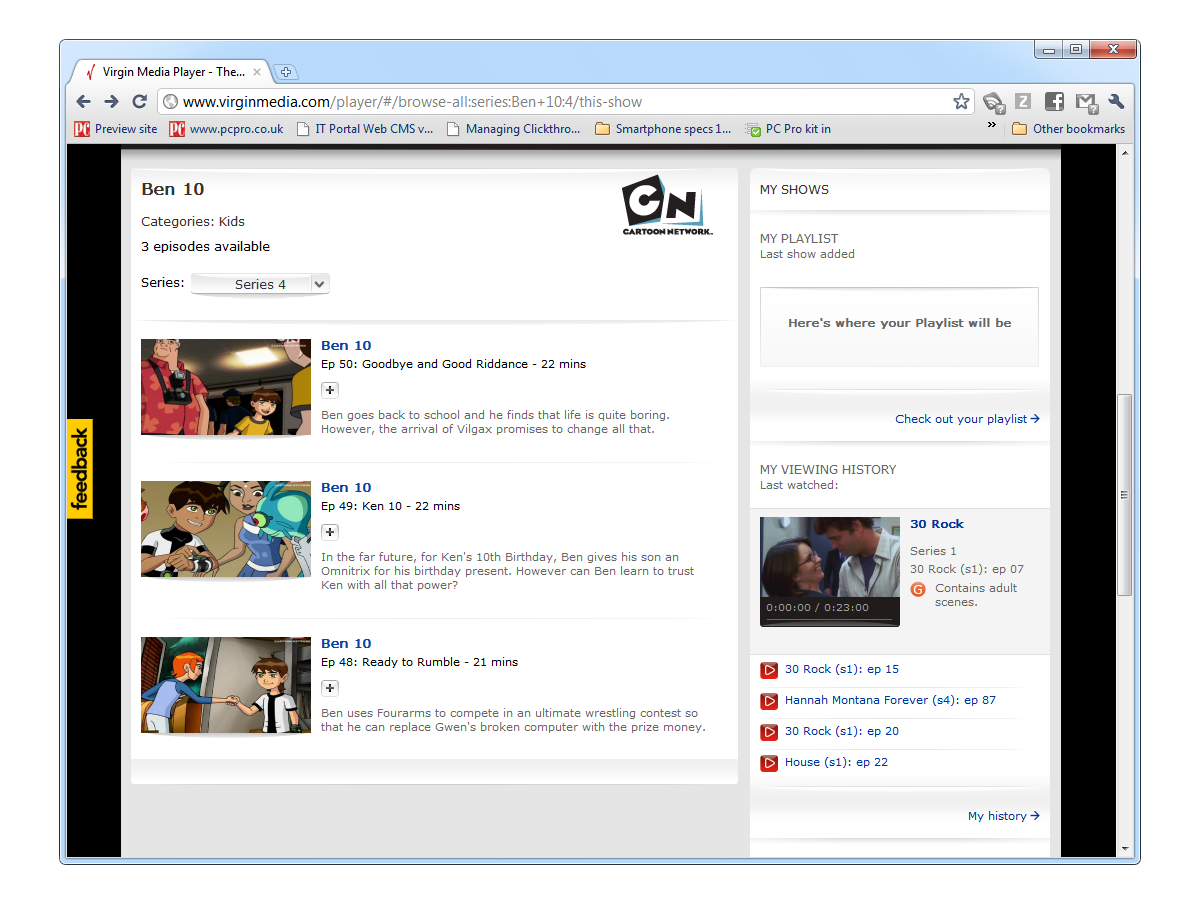This screenshot has height=900, width=1200.
Task: Click the scrollbar up arrow
Action: [1125, 154]
